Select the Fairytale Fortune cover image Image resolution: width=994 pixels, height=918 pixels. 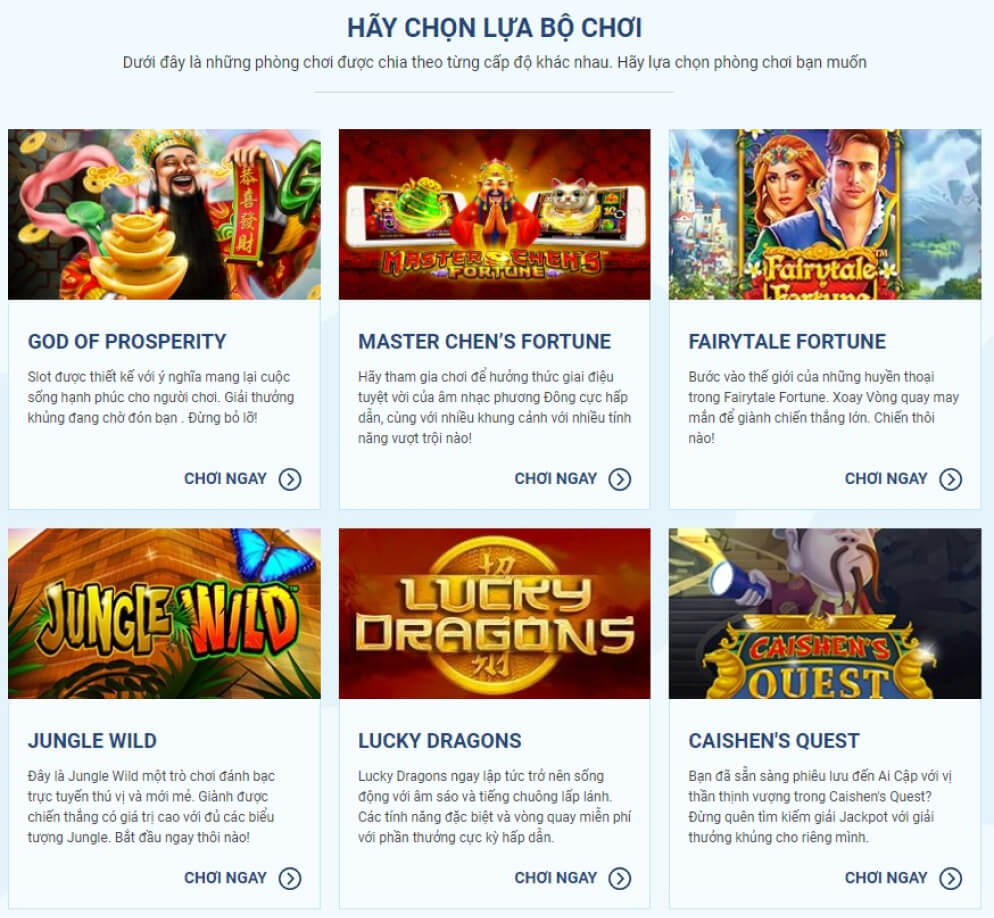pyautogui.click(x=825, y=214)
